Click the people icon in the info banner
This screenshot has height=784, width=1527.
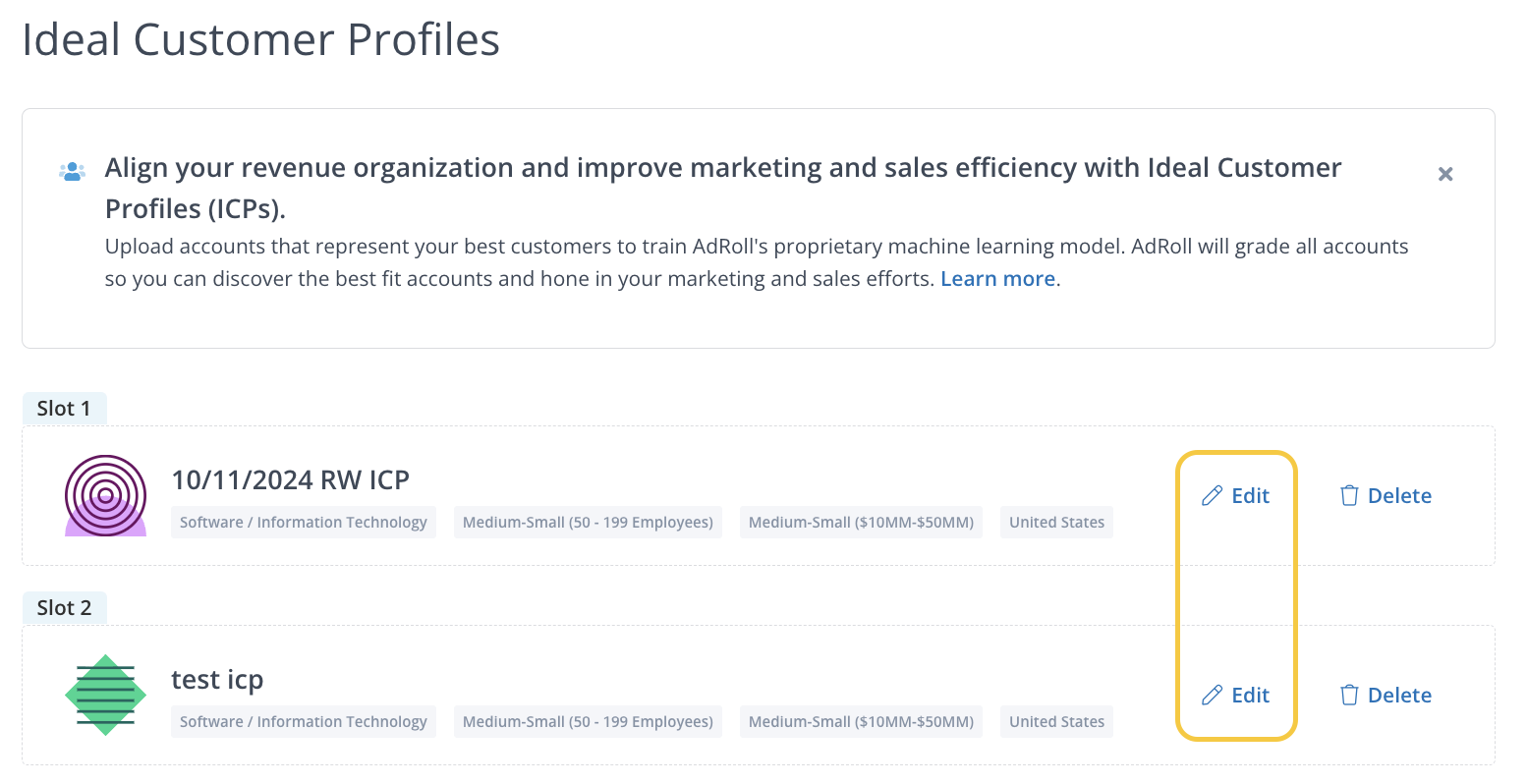72,172
